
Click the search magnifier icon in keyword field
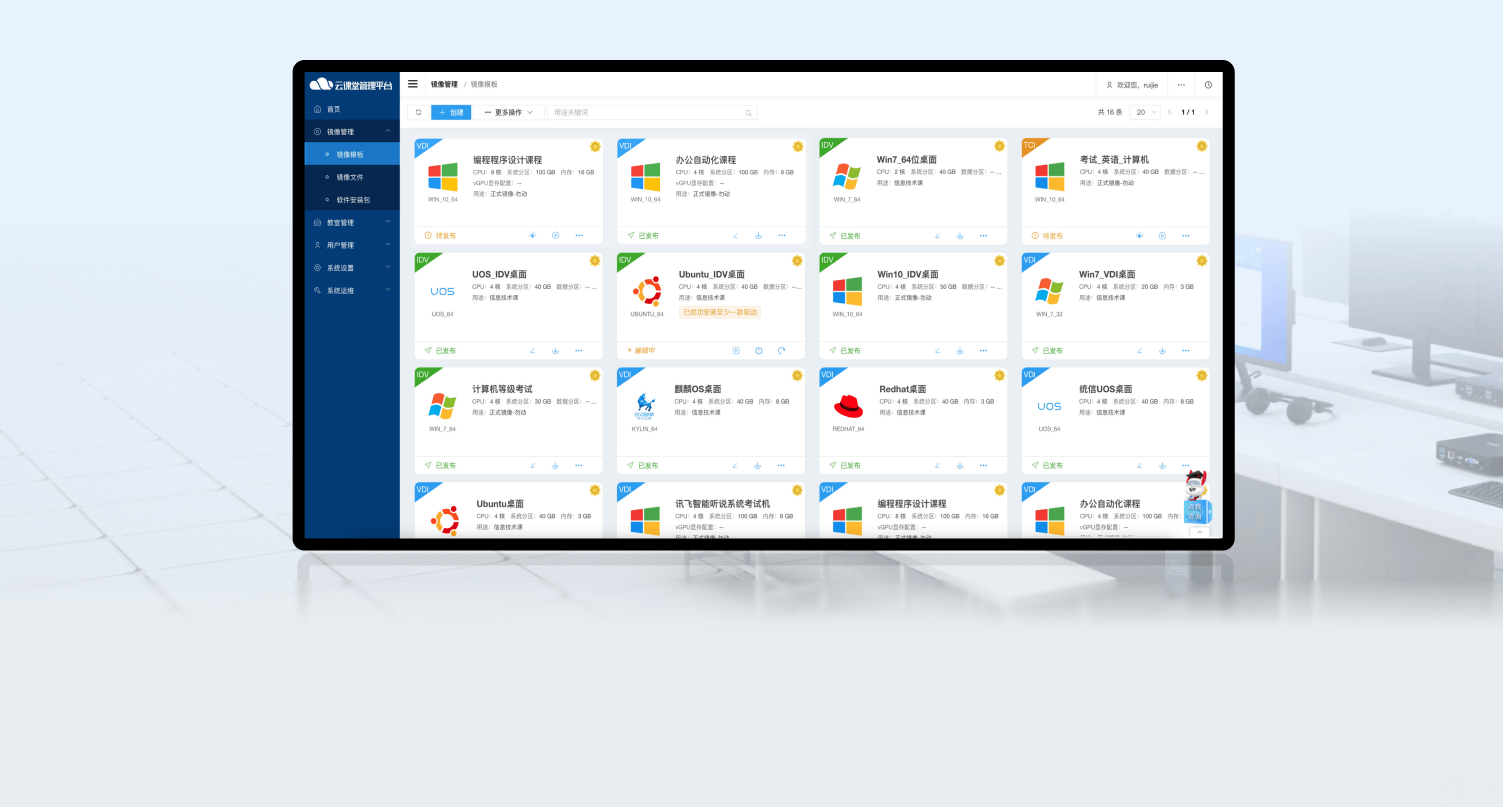[x=748, y=113]
